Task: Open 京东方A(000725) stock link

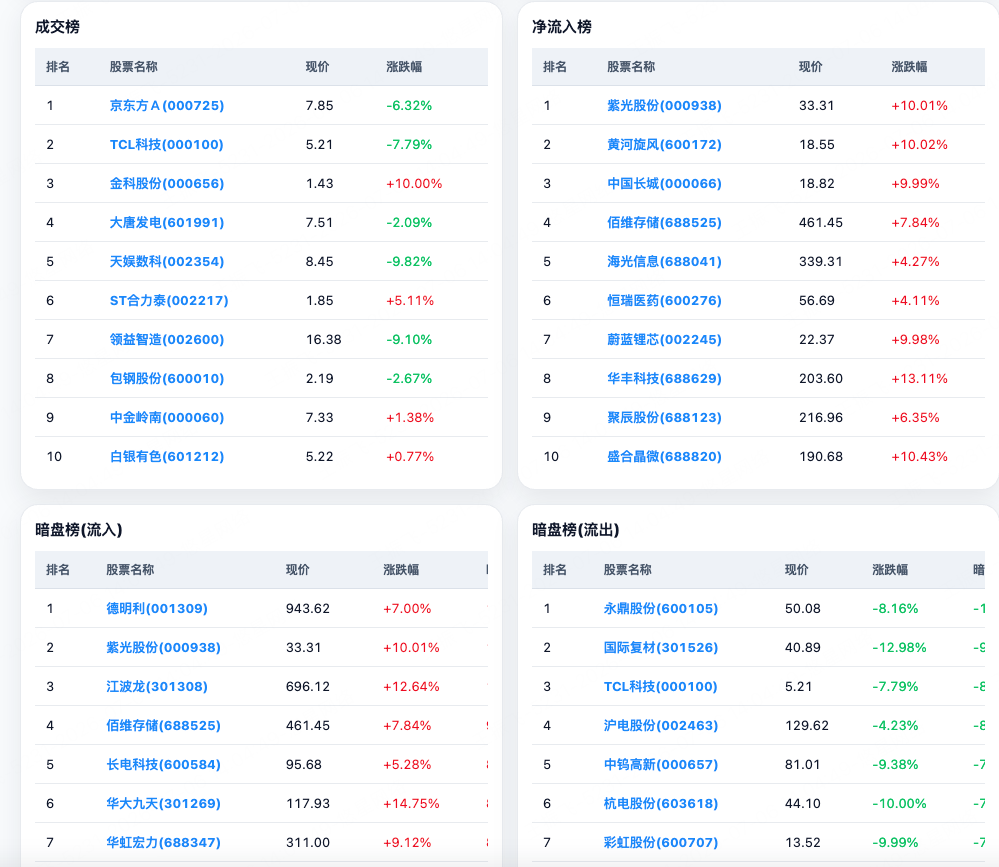Action: pos(167,106)
